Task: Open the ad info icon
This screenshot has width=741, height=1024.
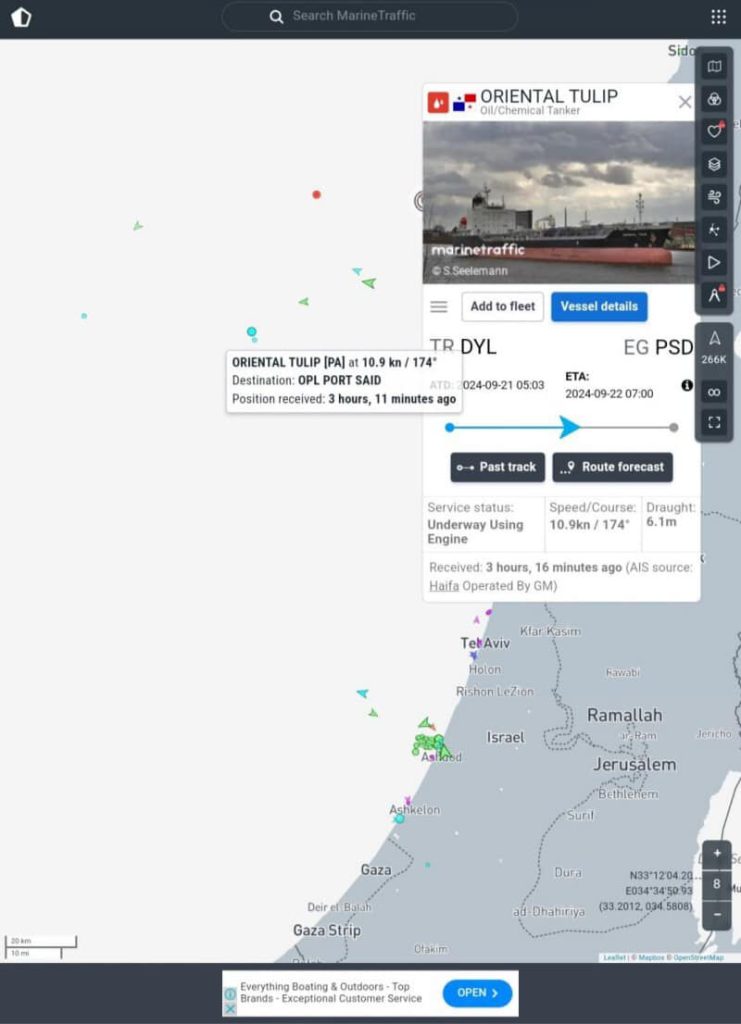Action: [230, 994]
